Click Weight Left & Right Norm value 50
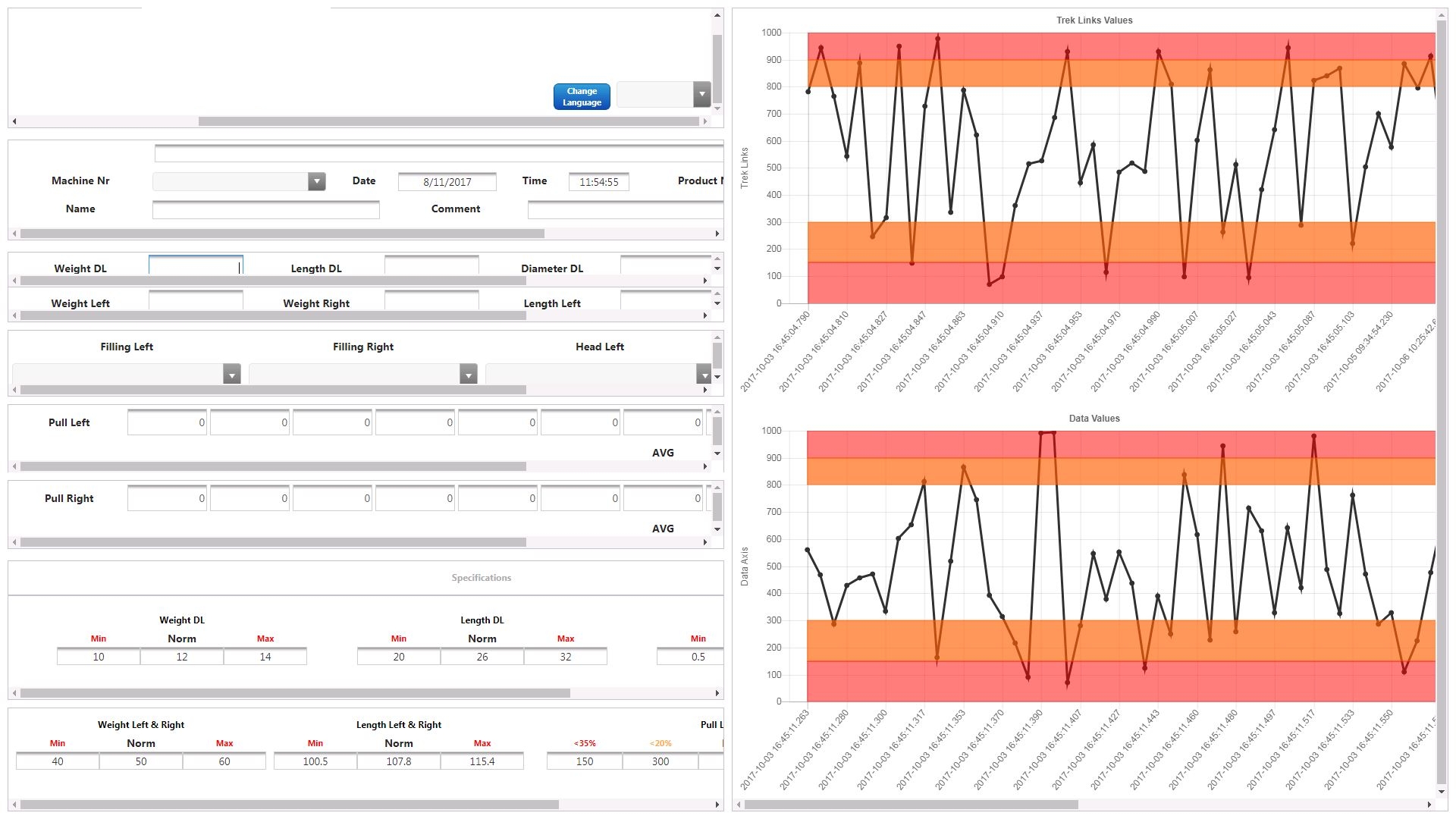The width and height of the screenshot is (1456, 819). 141,761
